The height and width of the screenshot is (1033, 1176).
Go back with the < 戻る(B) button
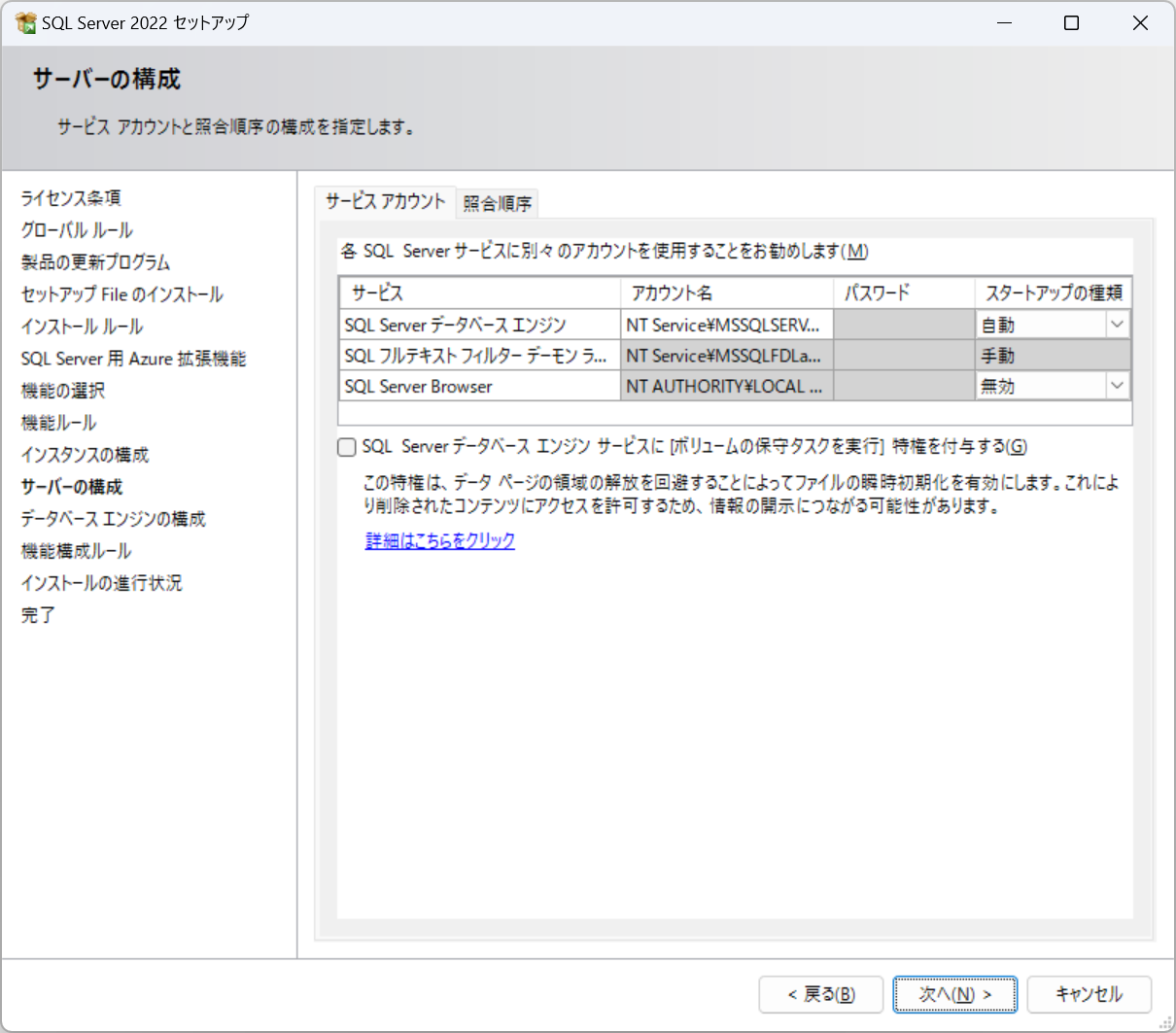click(821, 994)
